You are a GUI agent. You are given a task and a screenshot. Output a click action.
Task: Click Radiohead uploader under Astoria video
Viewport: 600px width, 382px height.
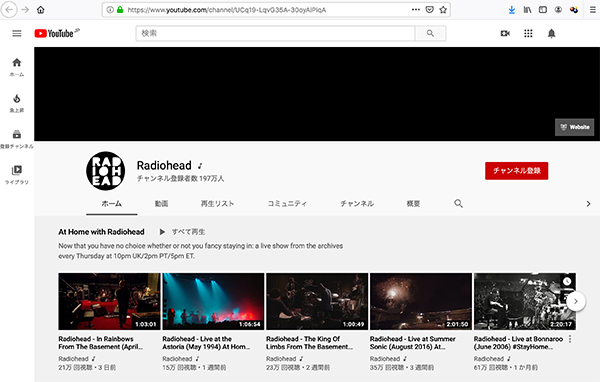point(177,359)
